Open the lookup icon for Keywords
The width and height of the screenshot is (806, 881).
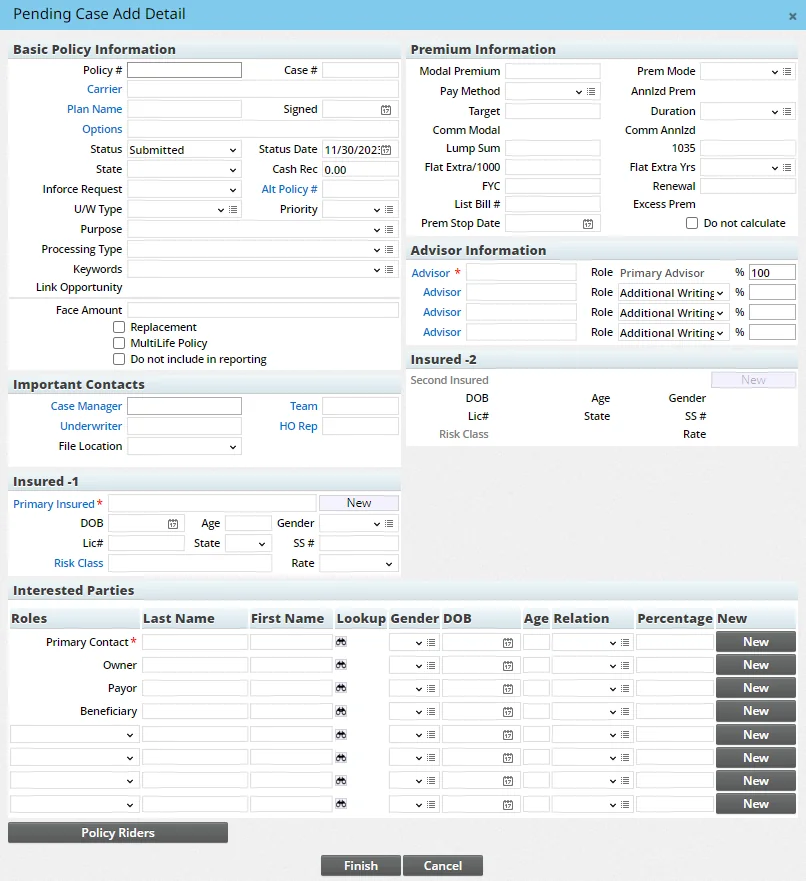point(390,268)
